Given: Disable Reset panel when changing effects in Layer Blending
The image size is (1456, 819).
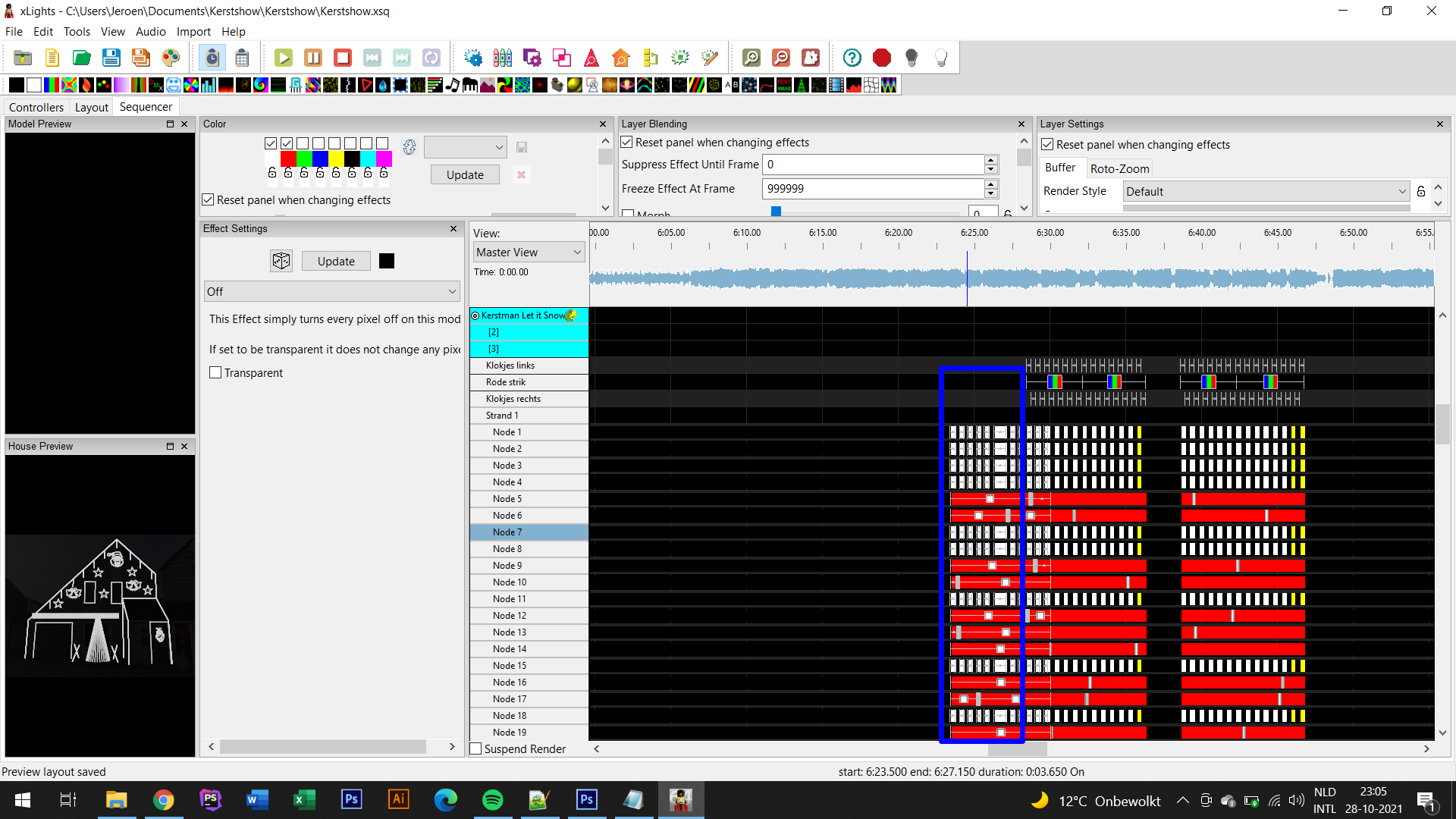Looking at the screenshot, I should [x=627, y=142].
